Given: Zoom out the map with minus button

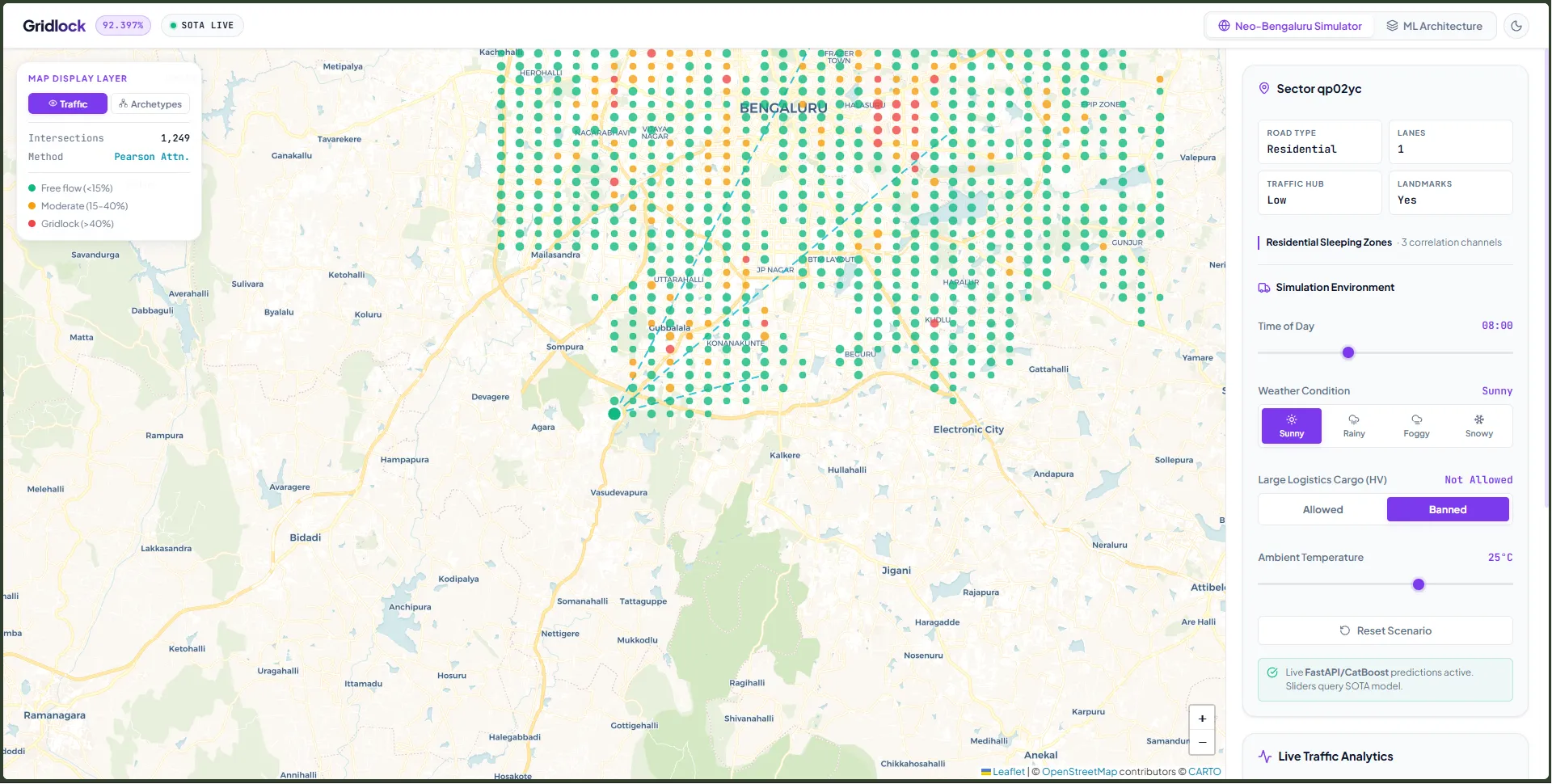Looking at the screenshot, I should click(1202, 742).
